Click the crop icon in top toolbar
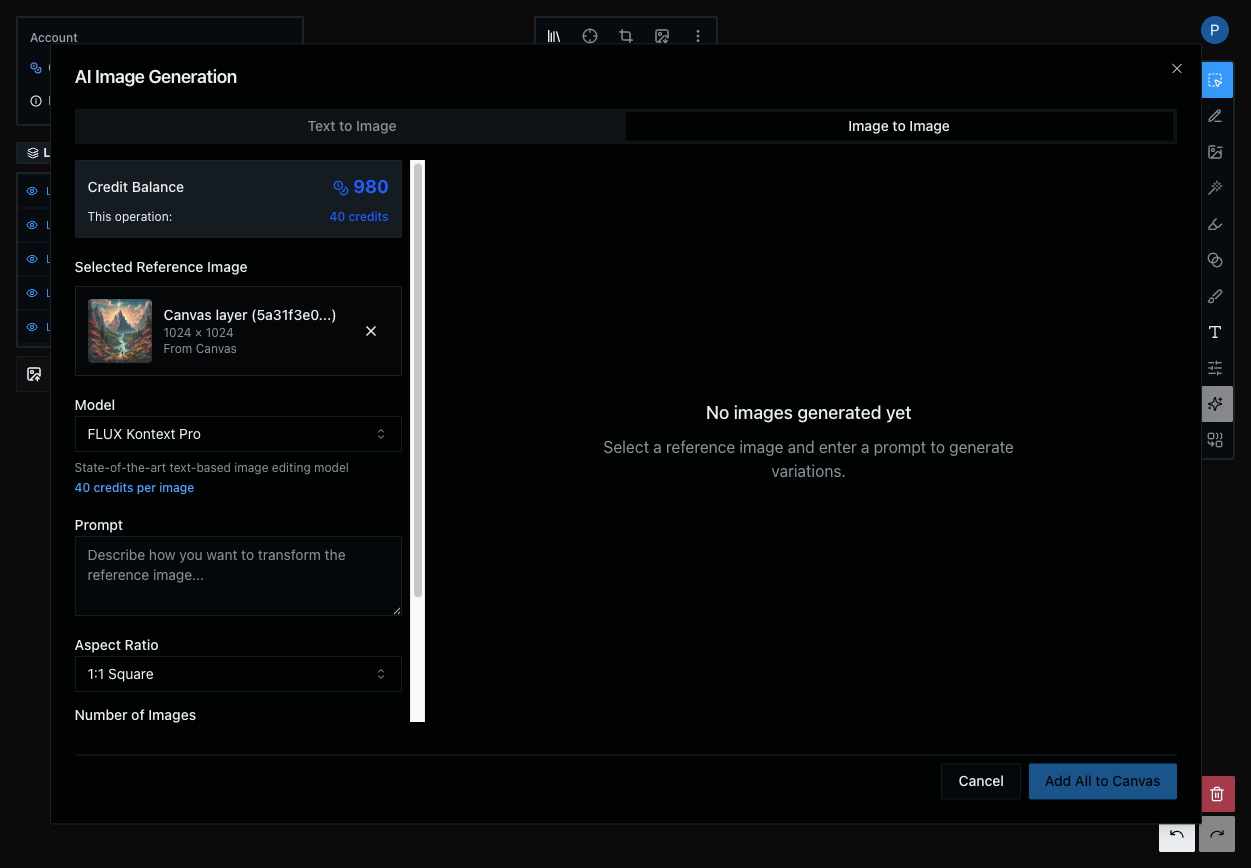Screen dimensions: 1251x868 (626, 36)
